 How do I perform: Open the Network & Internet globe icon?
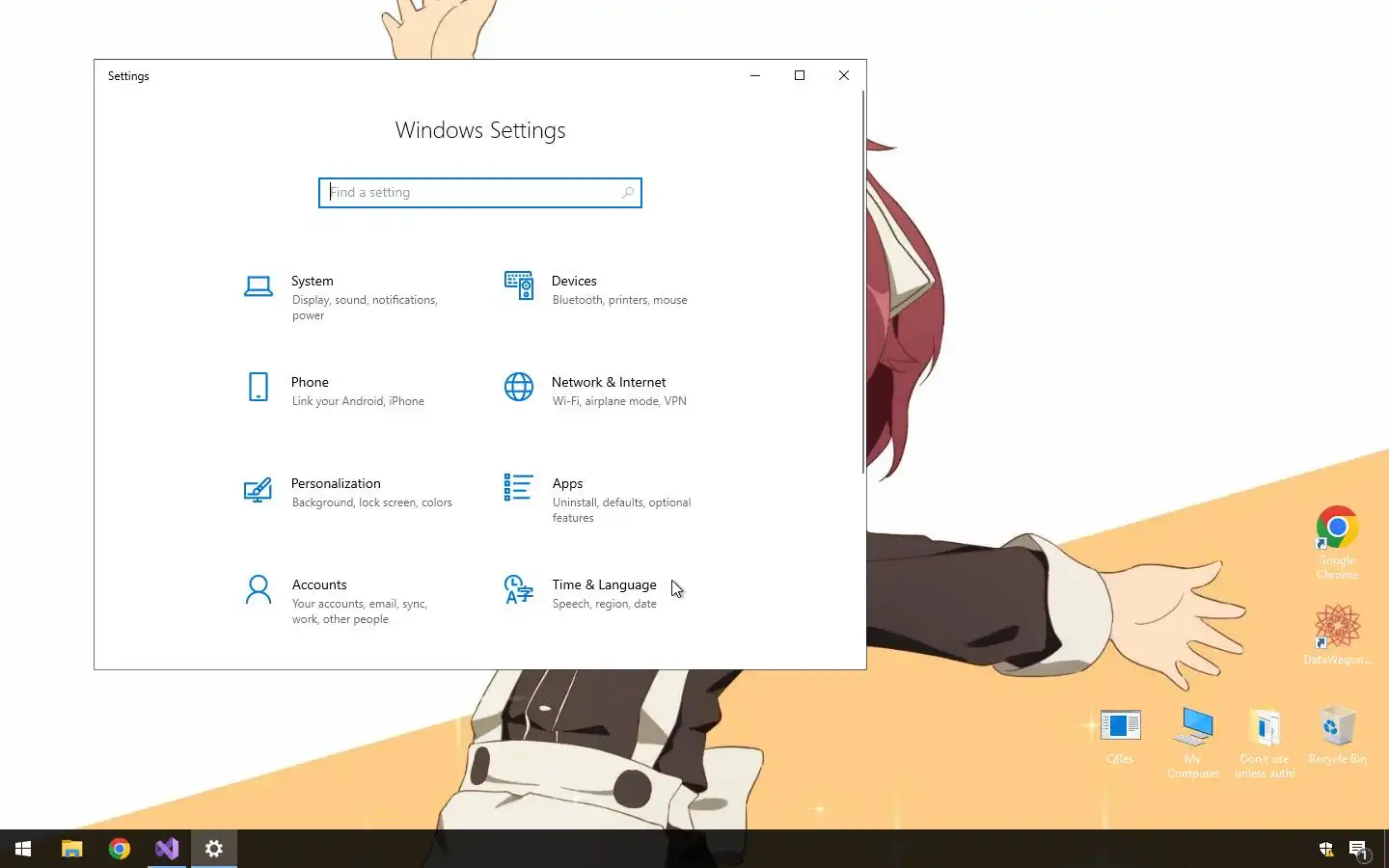tap(519, 387)
